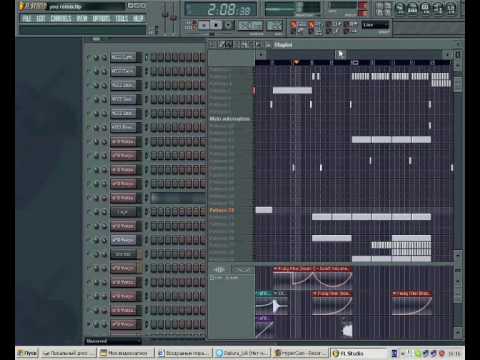This screenshot has height=360, width=480.
Task: Click the Playlist window title
Action: (283, 45)
